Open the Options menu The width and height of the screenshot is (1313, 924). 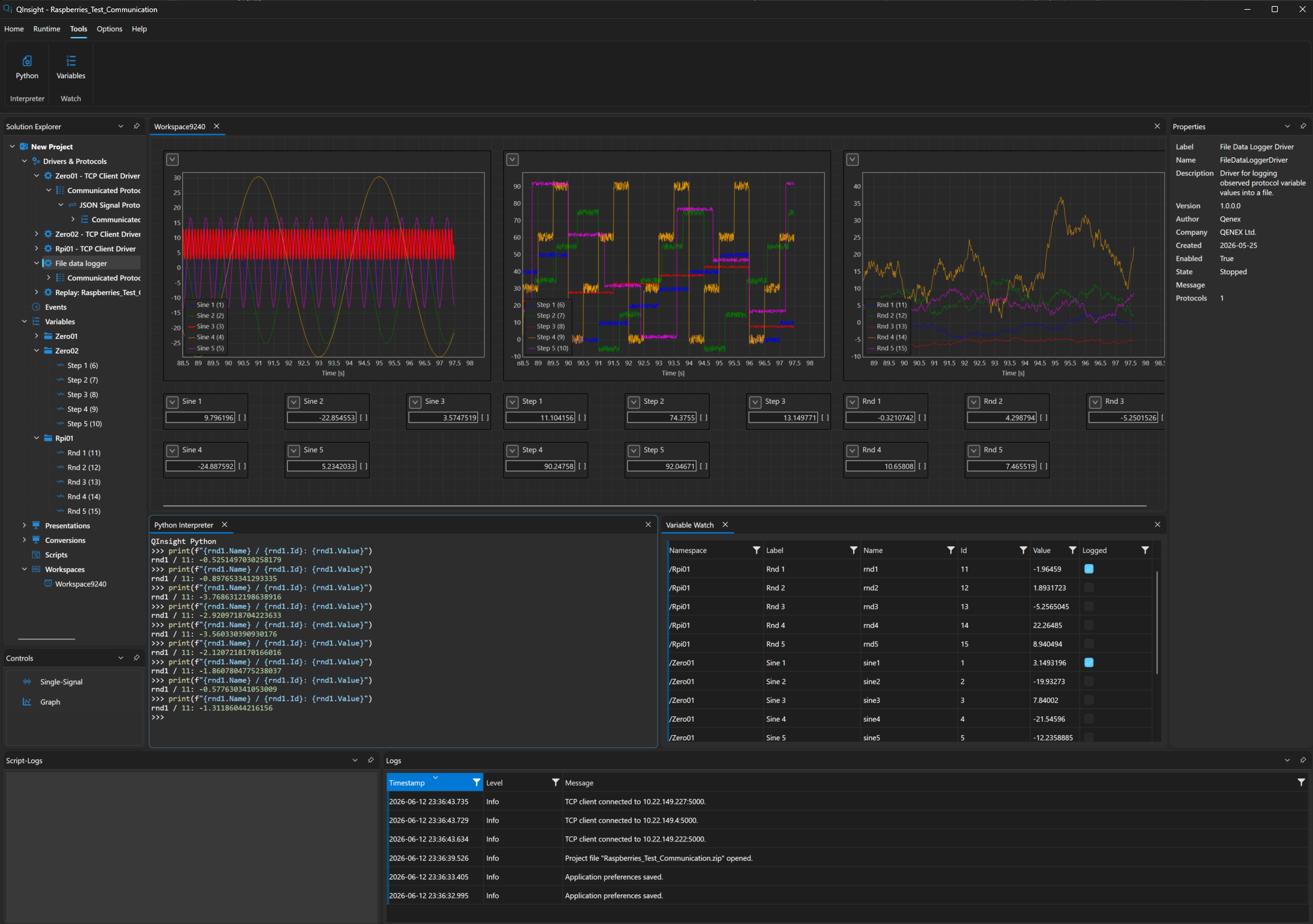pyautogui.click(x=109, y=29)
